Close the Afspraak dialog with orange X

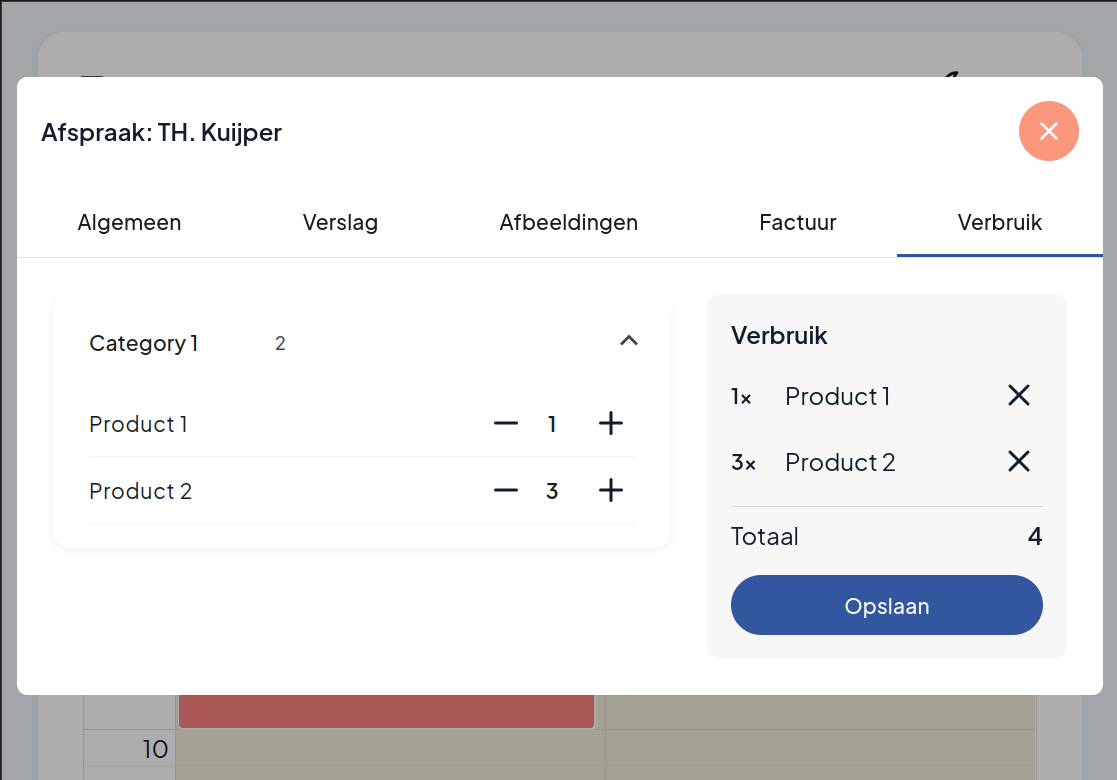(1048, 131)
